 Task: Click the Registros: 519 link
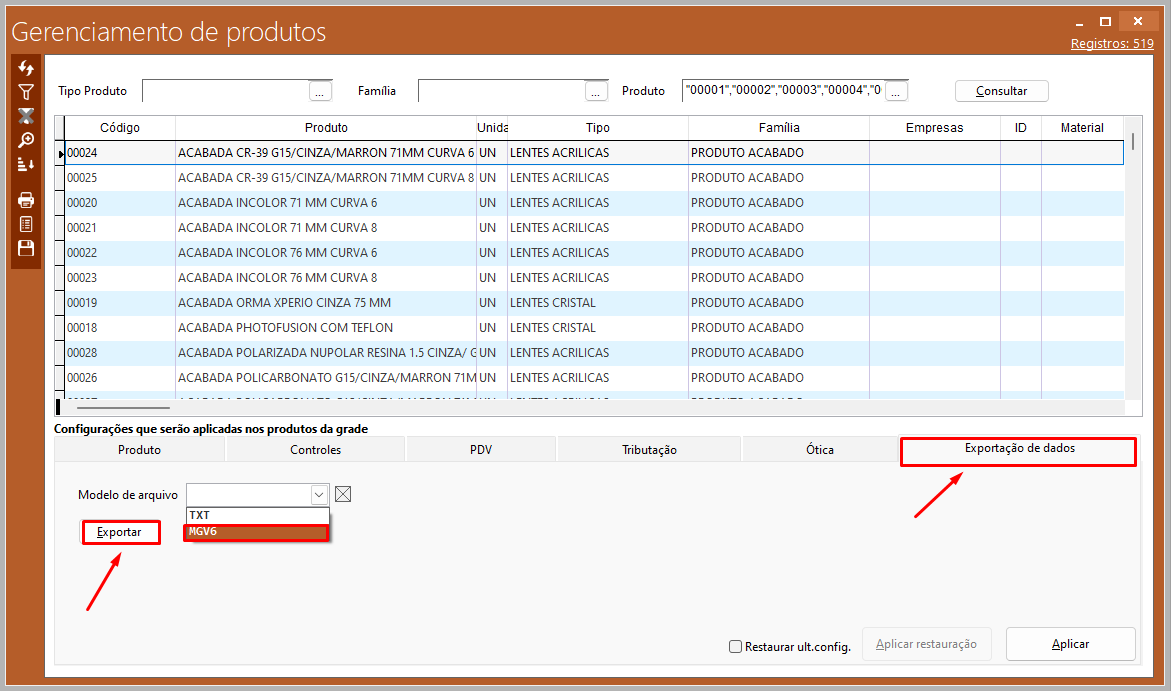[x=1112, y=43]
